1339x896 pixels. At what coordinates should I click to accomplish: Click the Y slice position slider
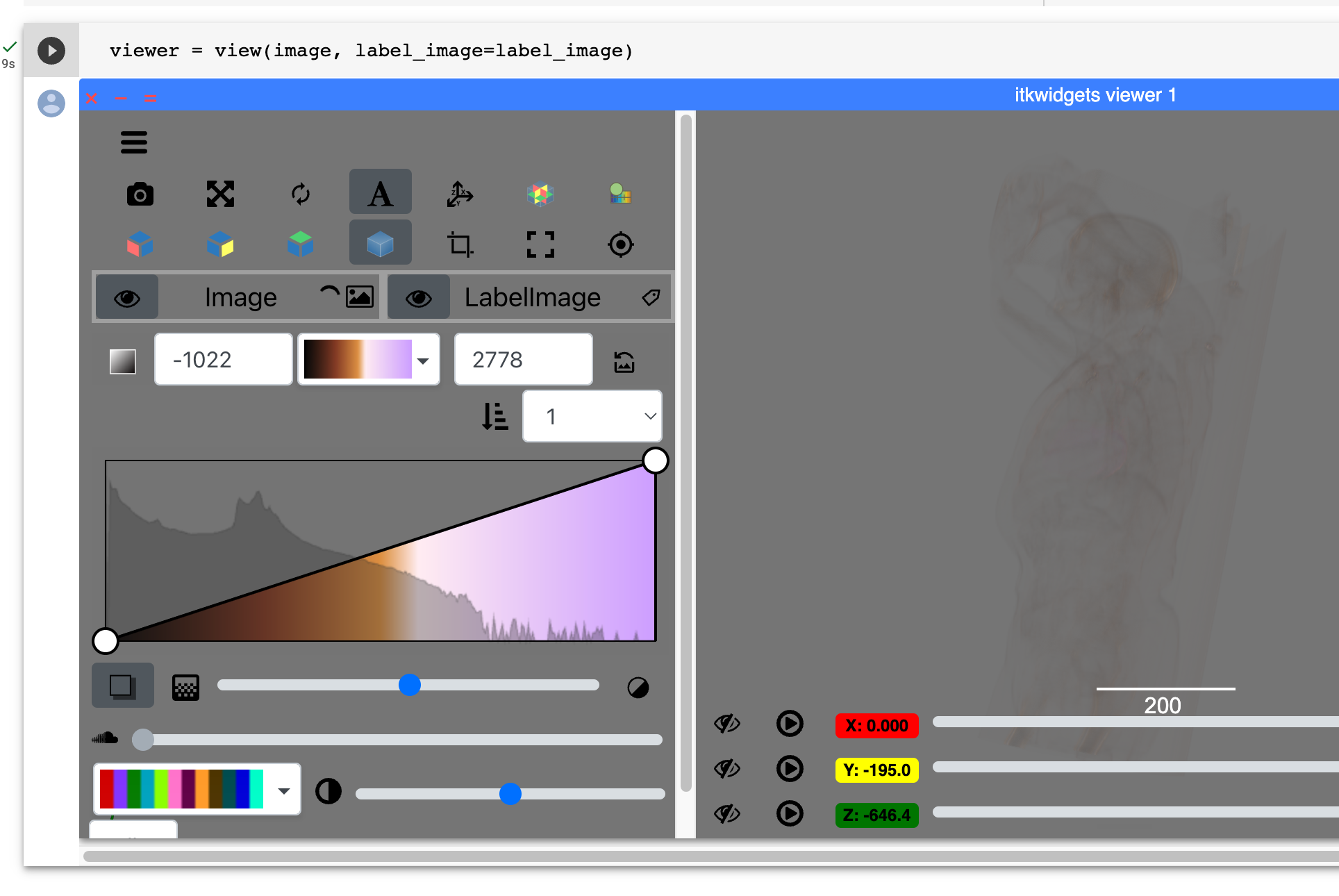pyautogui.click(x=1136, y=767)
